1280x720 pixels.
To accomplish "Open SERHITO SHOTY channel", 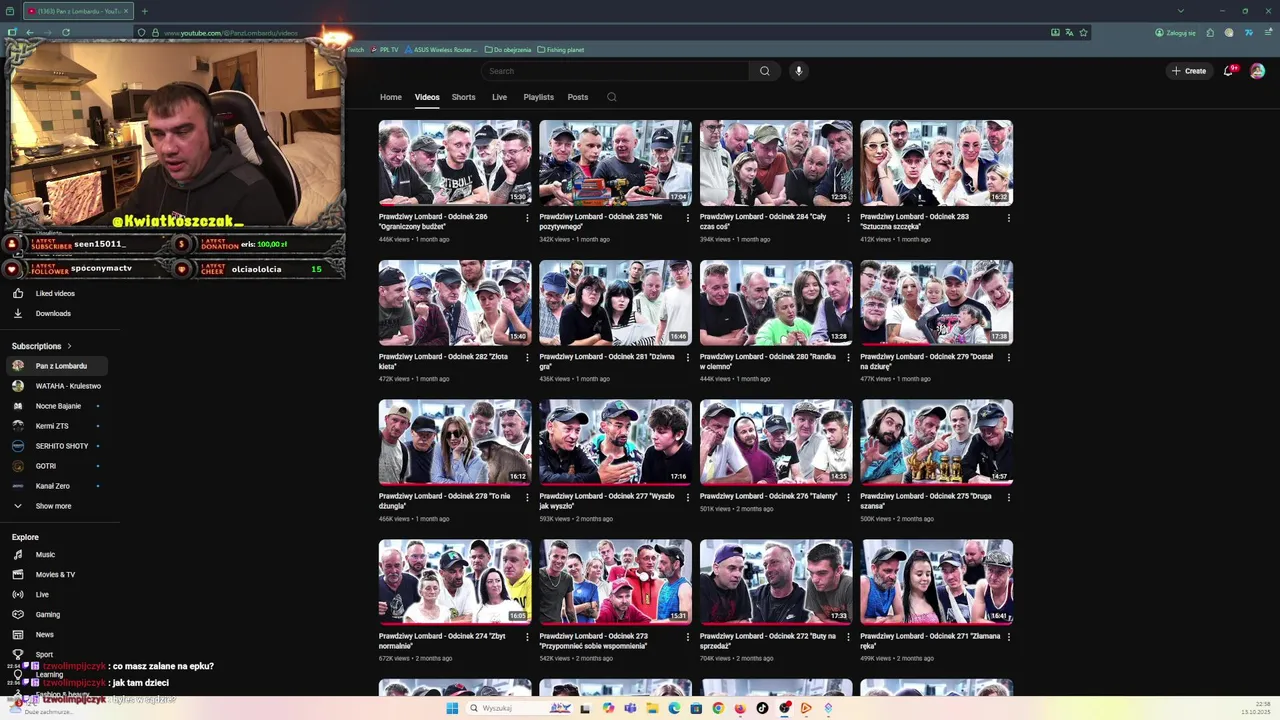I will tap(56, 446).
